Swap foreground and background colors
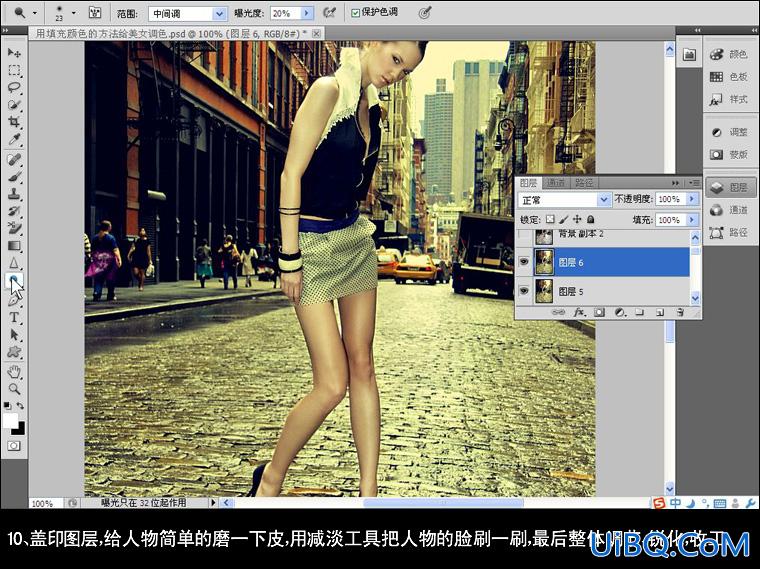Image resolution: width=760 pixels, height=569 pixels. (20, 405)
